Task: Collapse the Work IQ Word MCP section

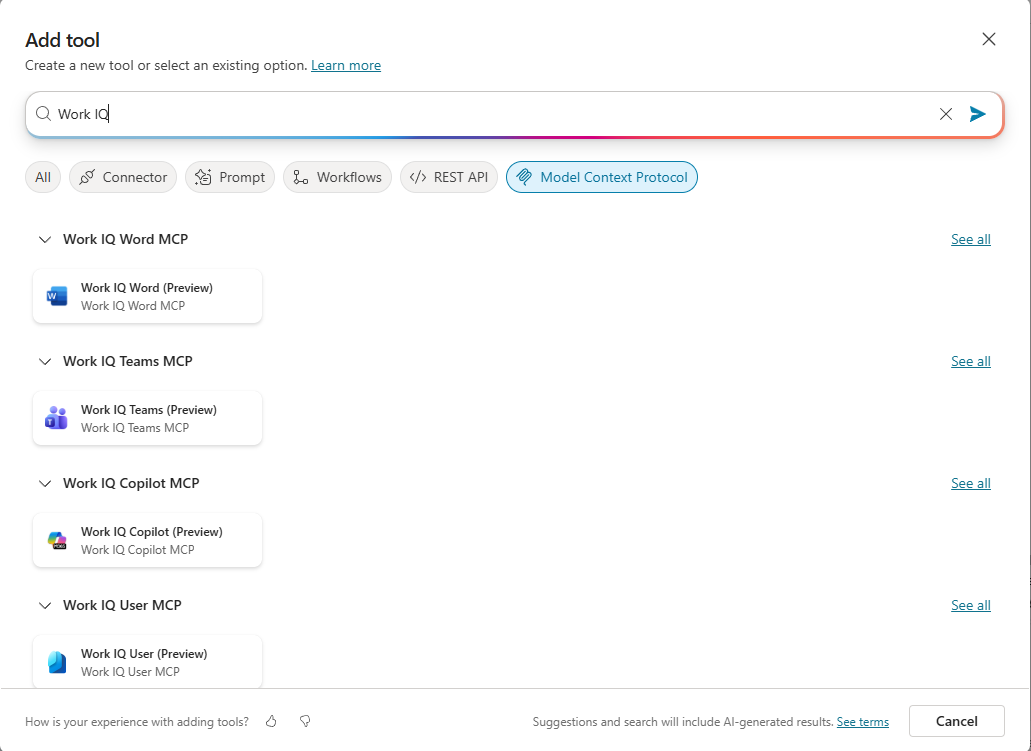Action: 45,239
